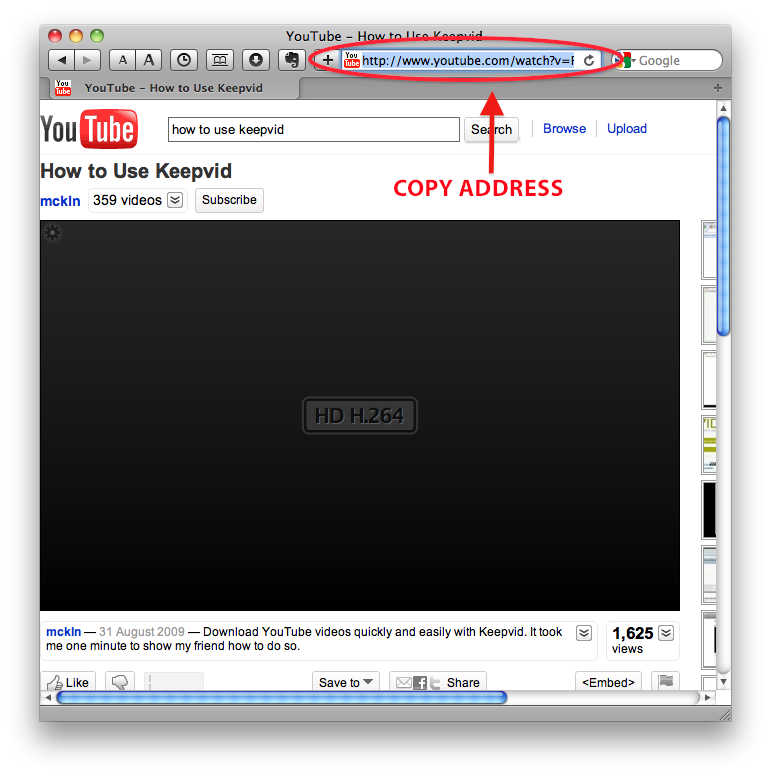Open mckln link in description

click(x=63, y=632)
